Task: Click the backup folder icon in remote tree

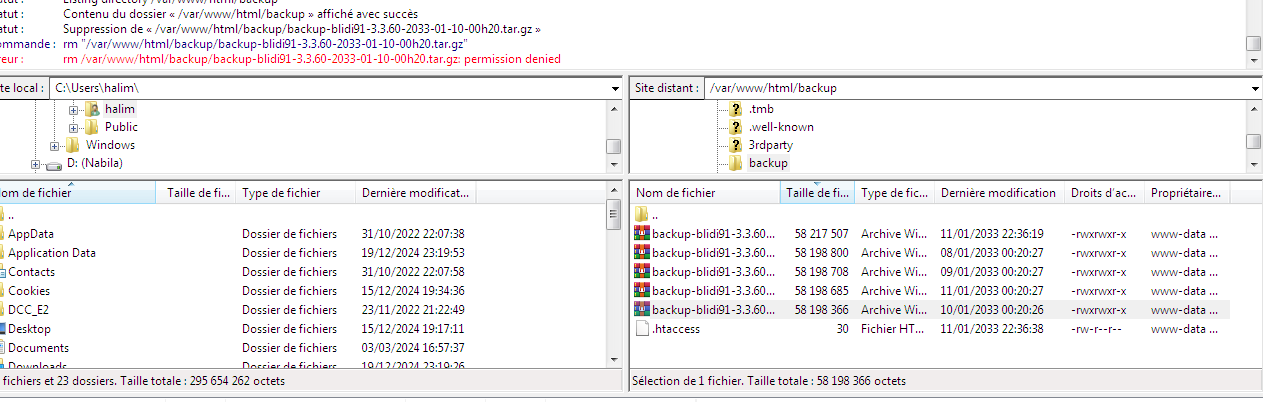Action: pyautogui.click(x=736, y=163)
